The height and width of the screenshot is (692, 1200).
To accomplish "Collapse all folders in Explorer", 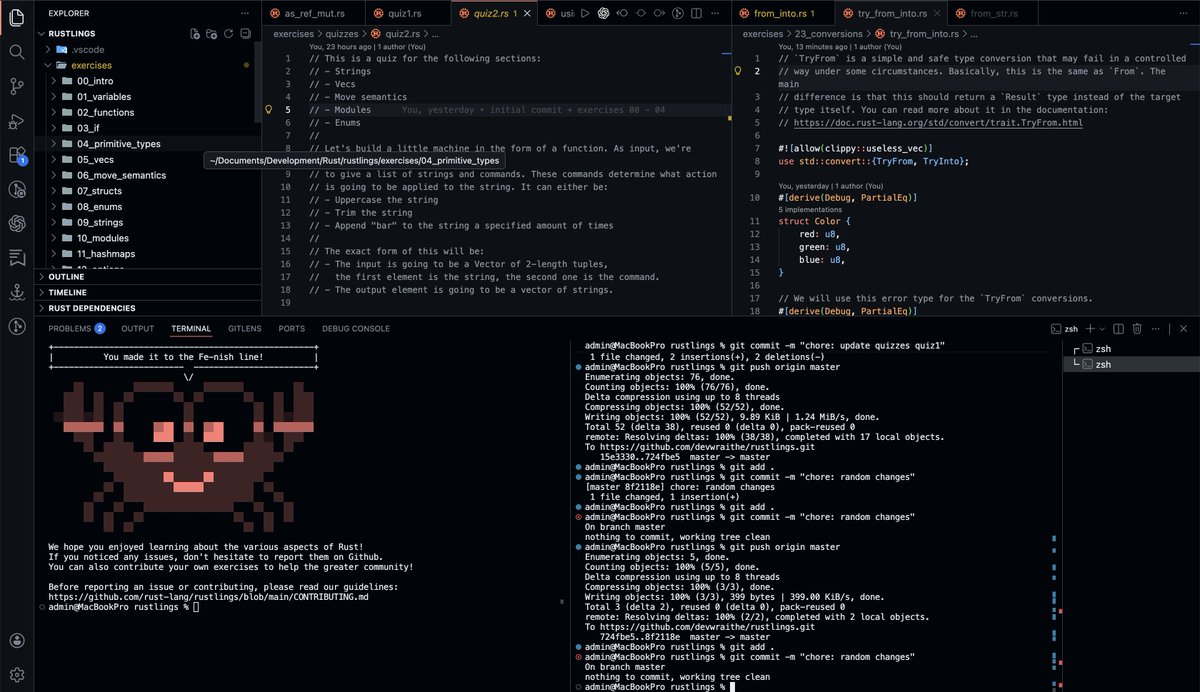I will point(246,33).
